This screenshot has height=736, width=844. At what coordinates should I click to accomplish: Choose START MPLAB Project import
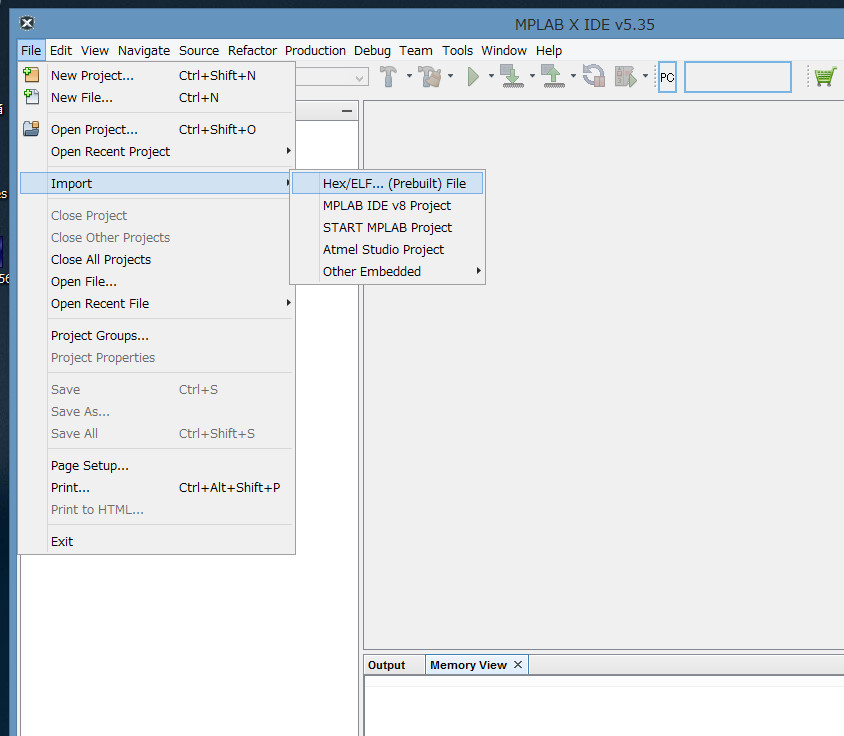(x=387, y=227)
